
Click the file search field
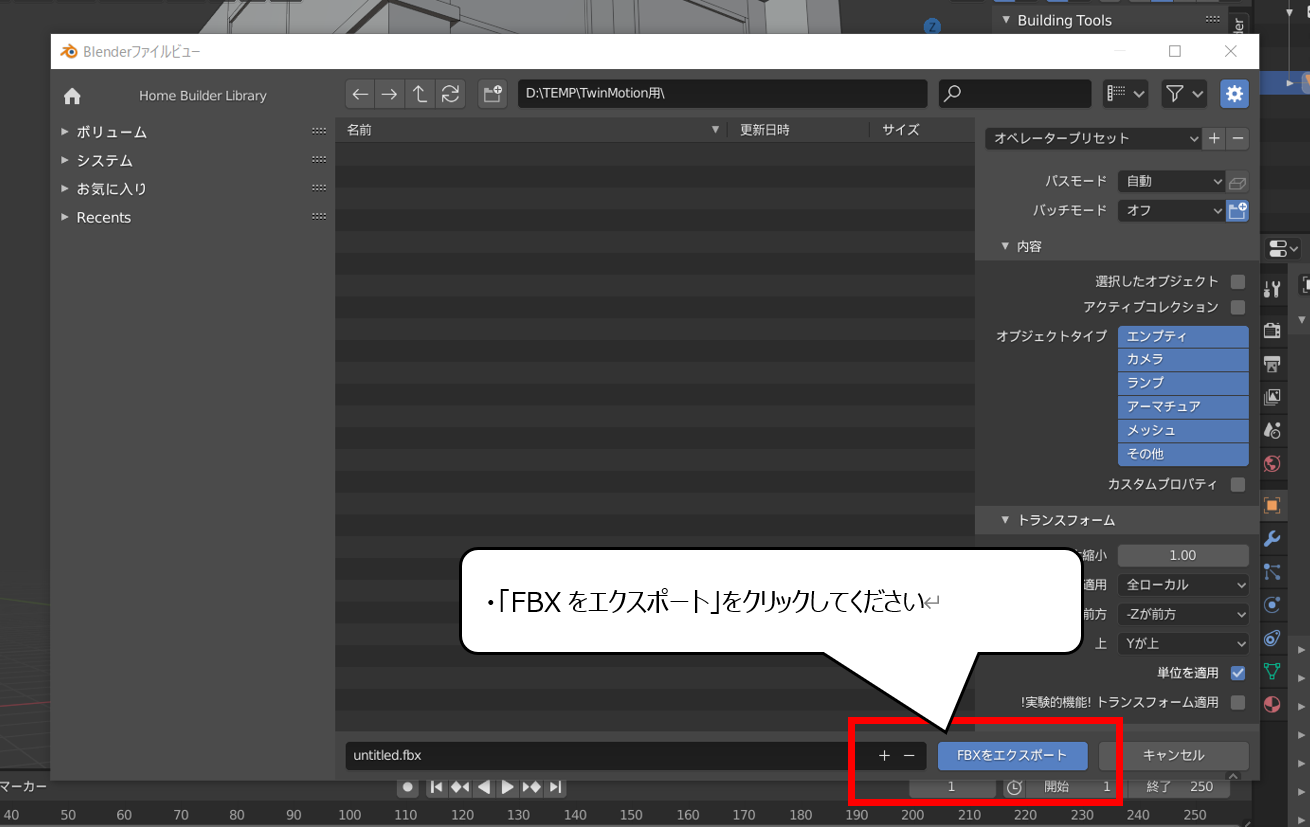click(1015, 94)
